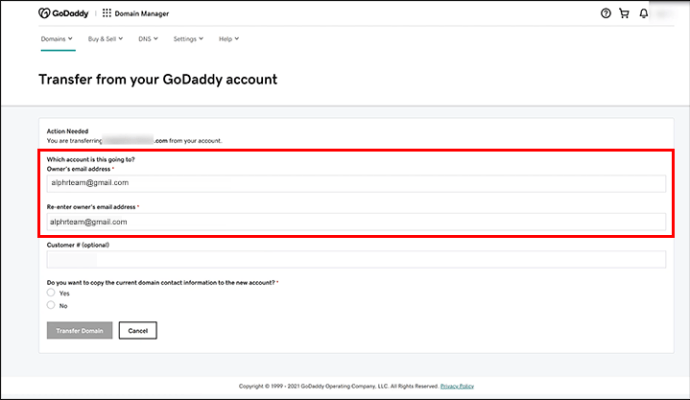Viewport: 690px width, 400px height.
Task: Click the Domains chevron arrow
Action: click(70, 39)
